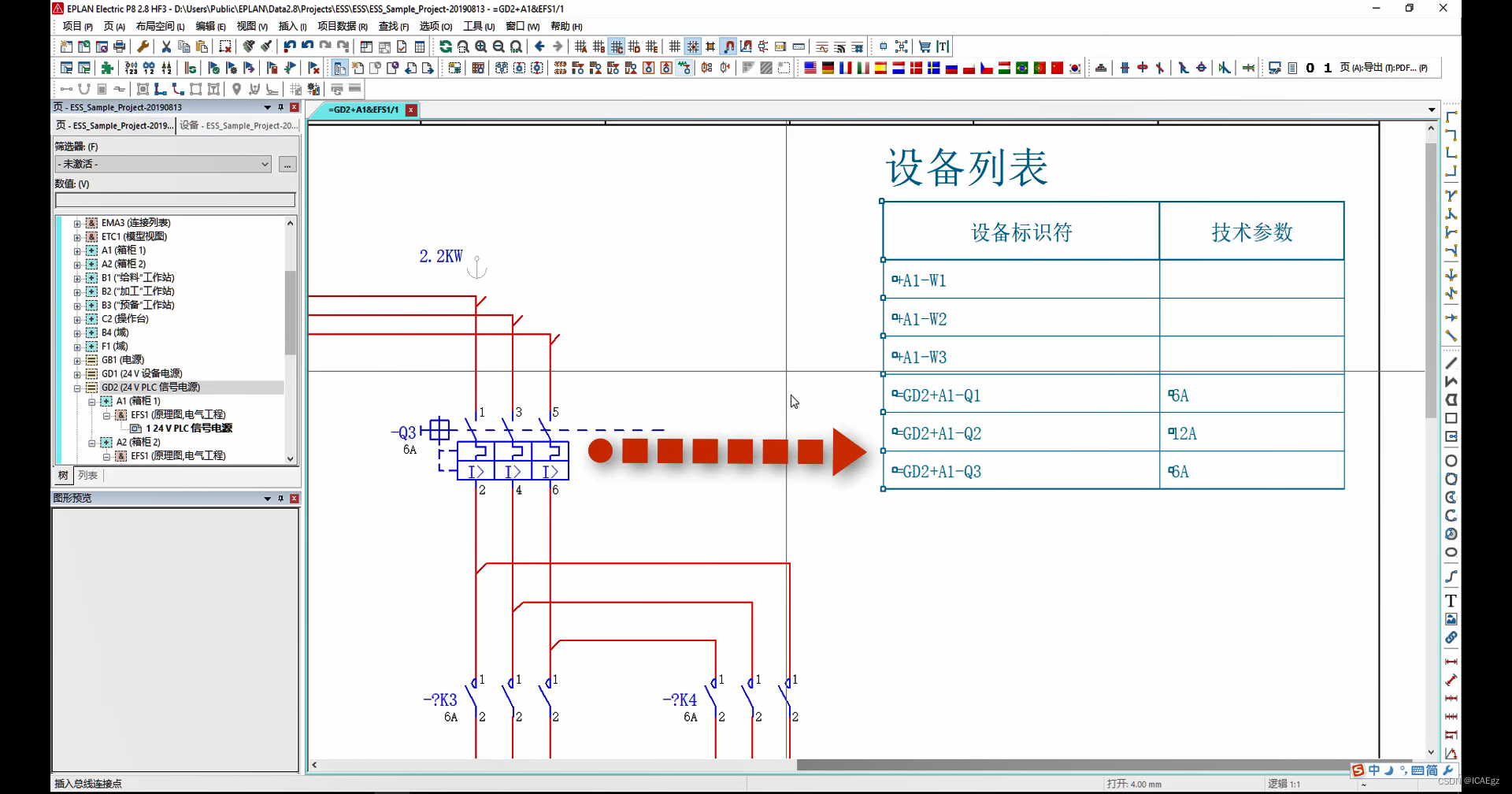This screenshot has height=794, width=1512.
Task: Click the Print icon in toolbar
Action: click(119, 47)
